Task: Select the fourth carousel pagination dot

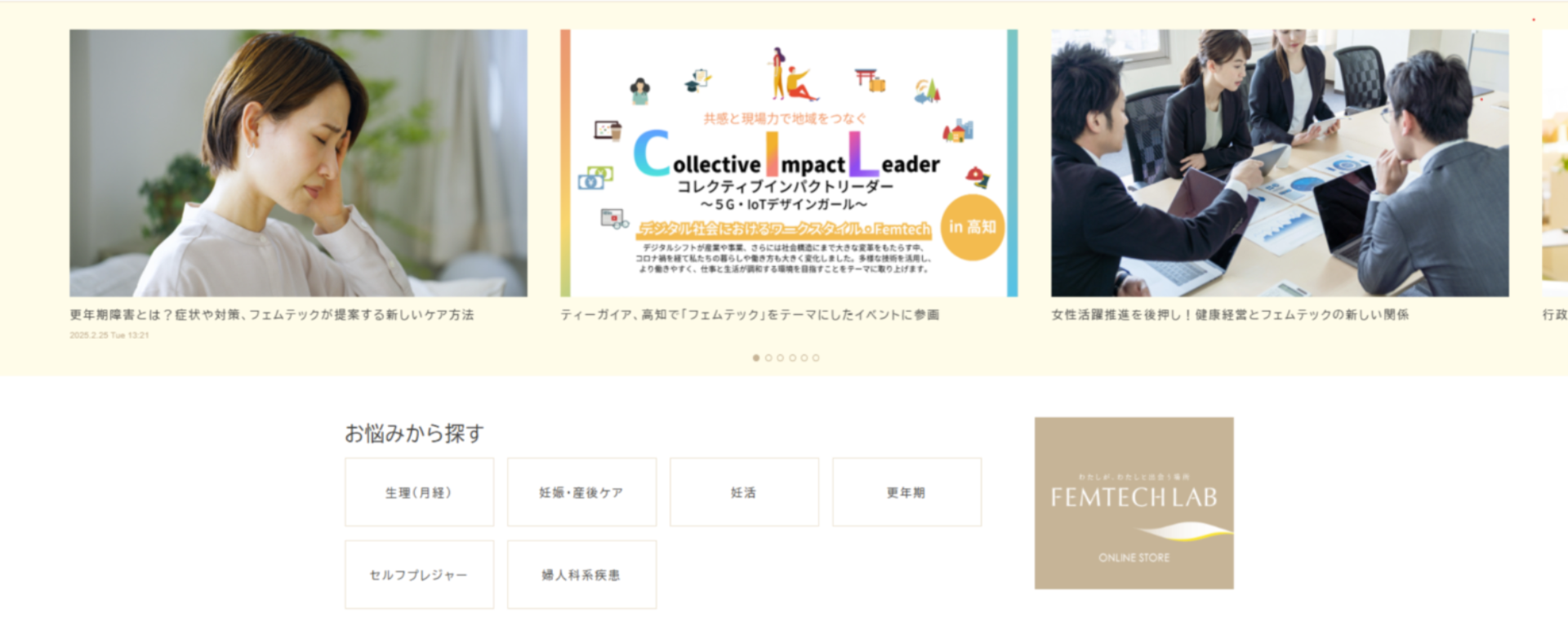Action: pyautogui.click(x=792, y=358)
